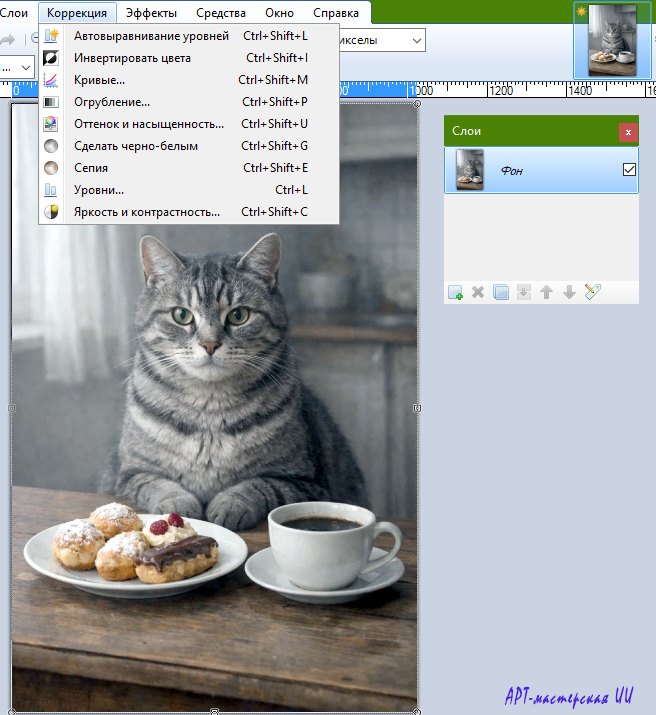The image size is (656, 715).
Task: Select the Фон layer row
Action: click(x=541, y=170)
